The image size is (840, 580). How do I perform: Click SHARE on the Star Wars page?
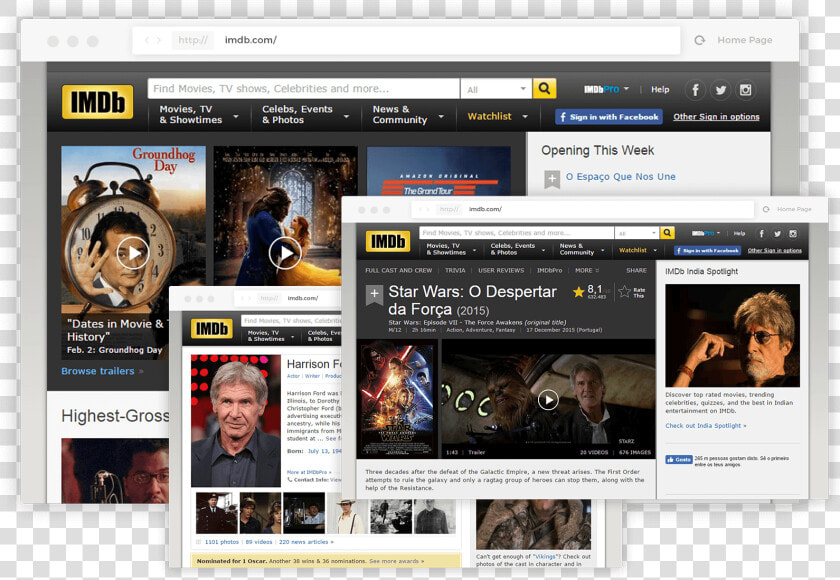coord(636,270)
